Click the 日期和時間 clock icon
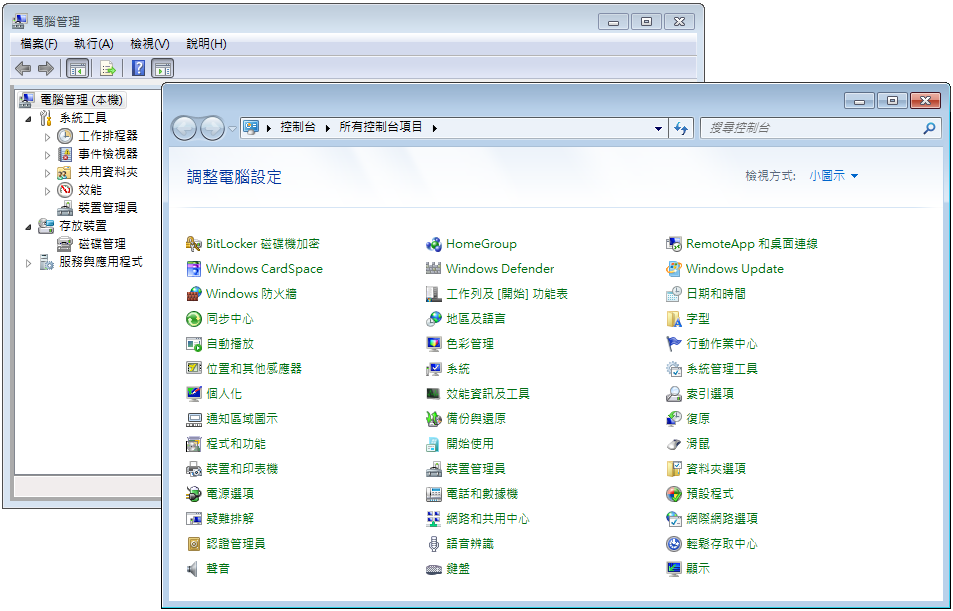 click(x=673, y=294)
